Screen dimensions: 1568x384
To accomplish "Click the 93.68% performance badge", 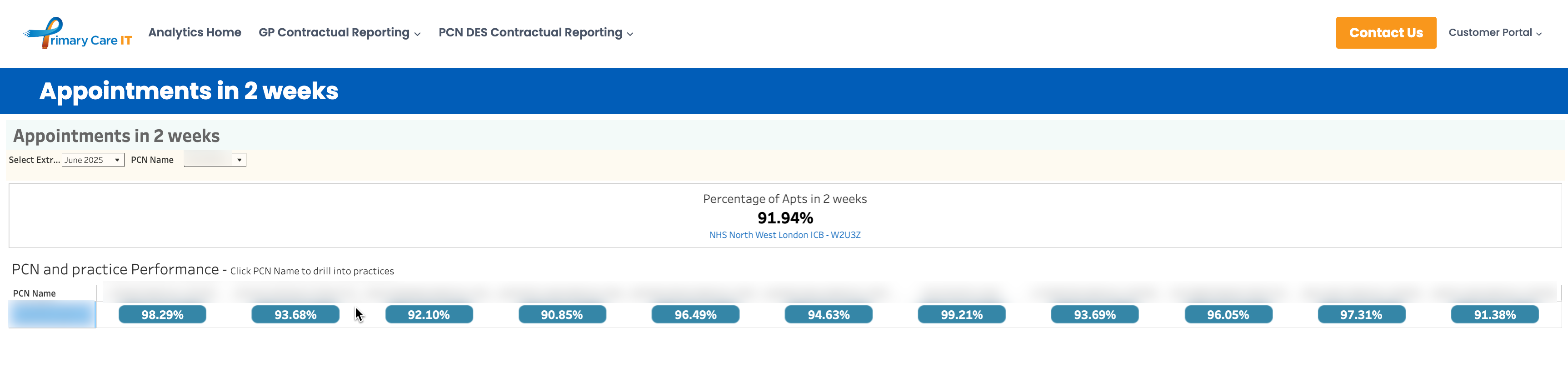I will tap(295, 314).
